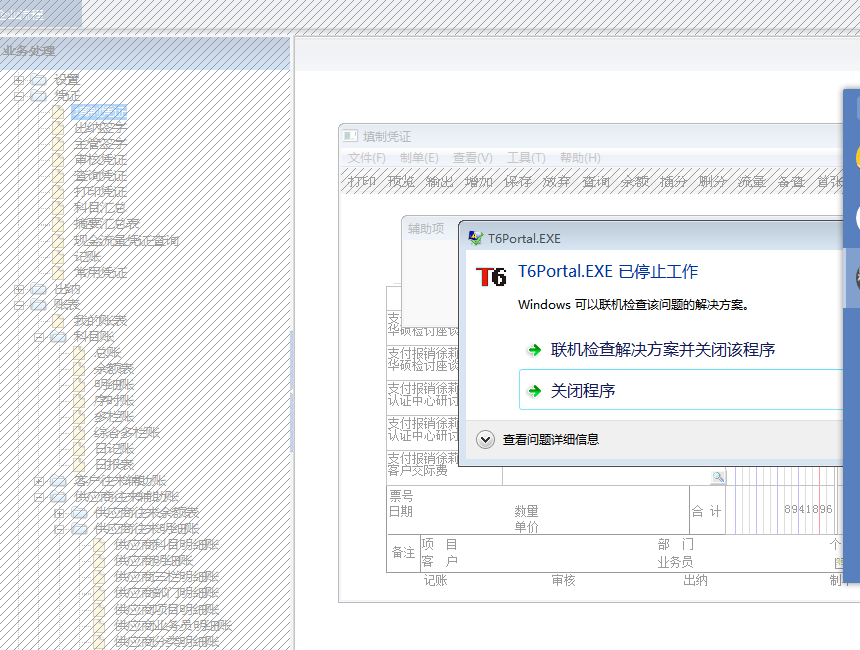Click the input field beside the magnifier
Screen dimensions: 860x650
coord(606,476)
